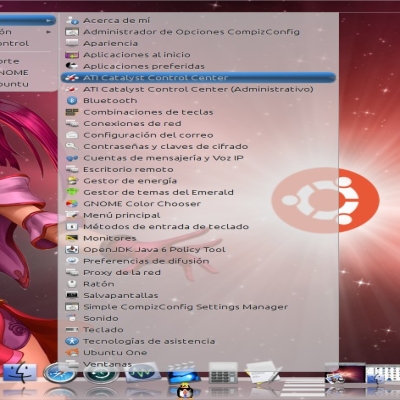400x400 pixels.
Task: Open Menú principal entry
Action: tap(198, 215)
